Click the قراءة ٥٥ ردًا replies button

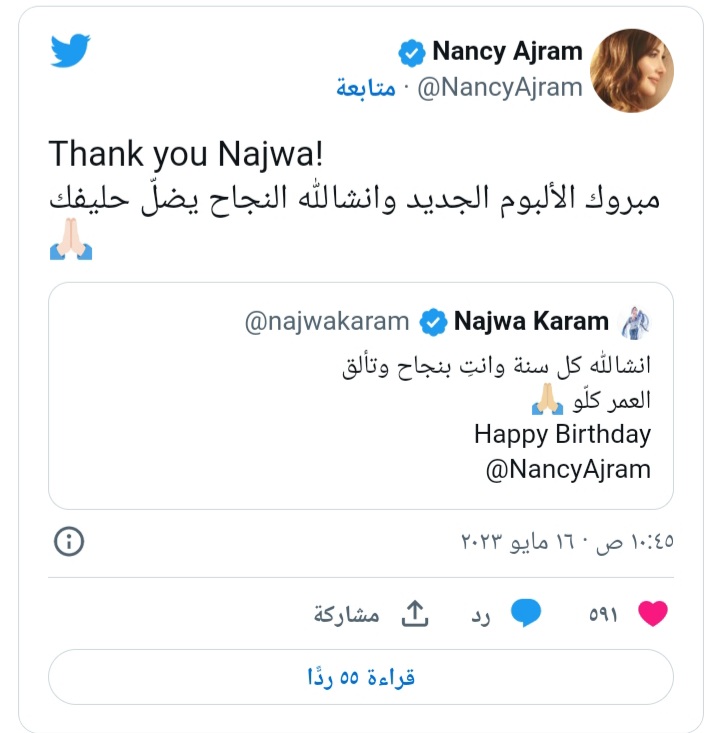click(361, 677)
